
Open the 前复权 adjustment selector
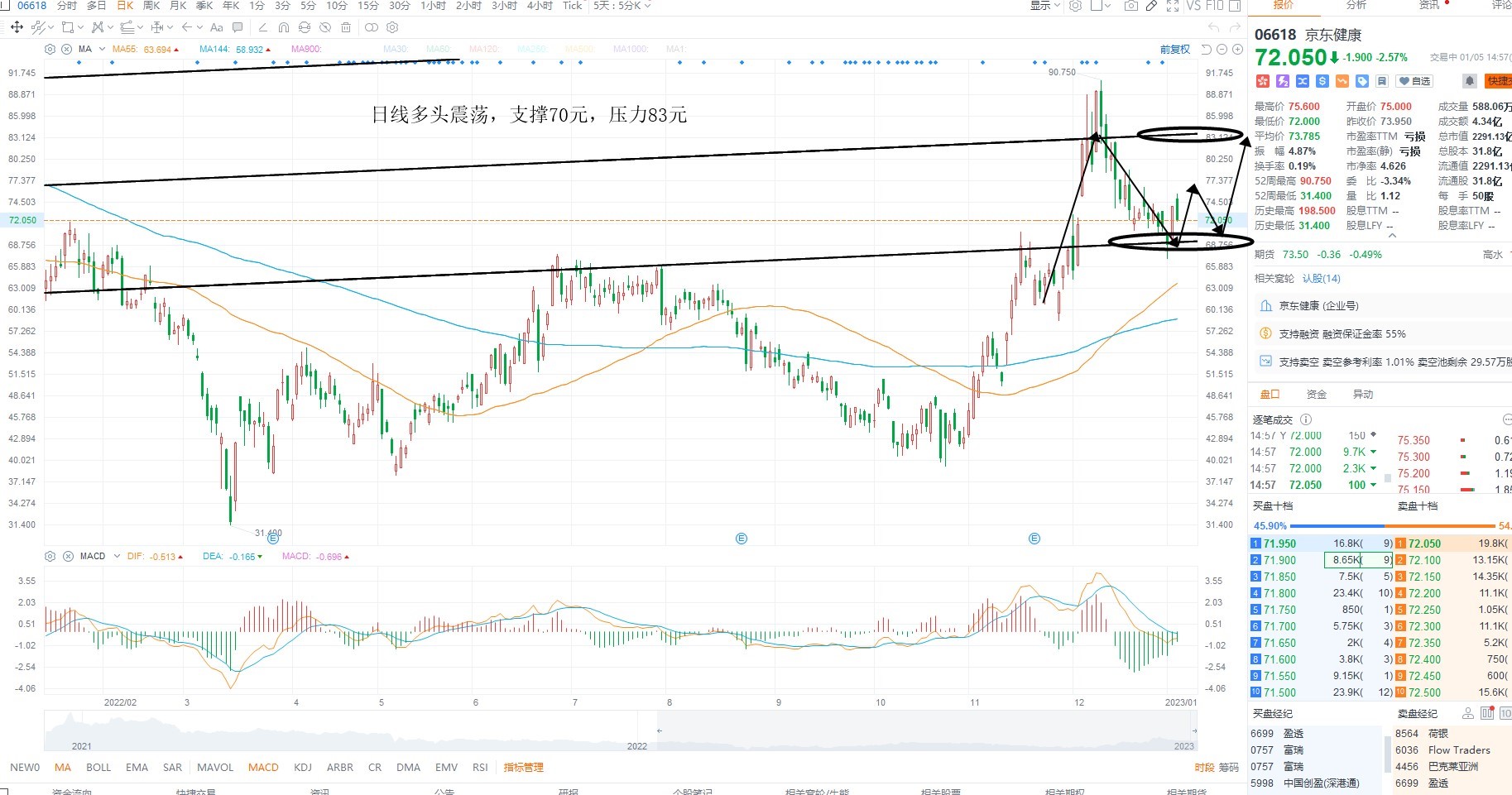click(x=1174, y=50)
